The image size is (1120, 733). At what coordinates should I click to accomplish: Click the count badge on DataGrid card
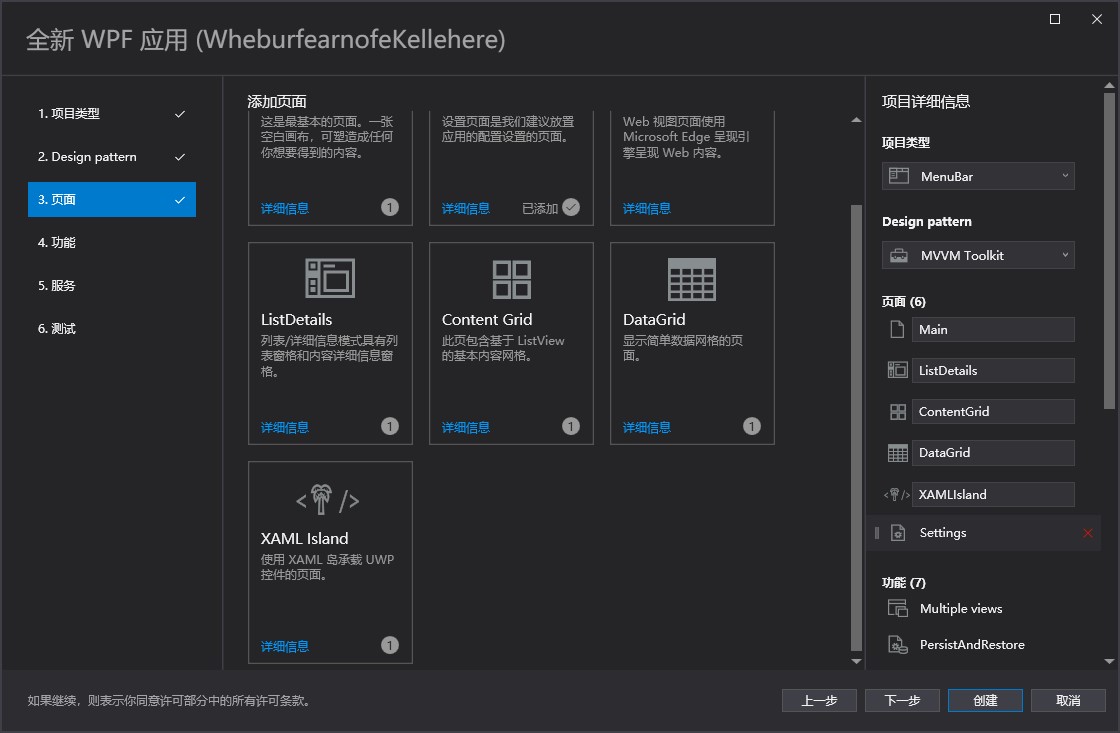coord(751,427)
